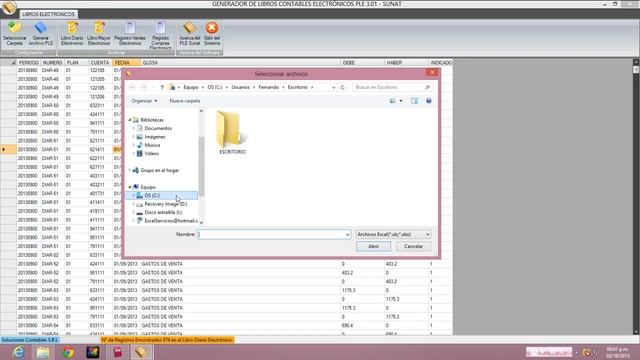Image resolution: width=640 pixels, height=360 pixels.
Task: Click the Abrir button
Action: 373,247
